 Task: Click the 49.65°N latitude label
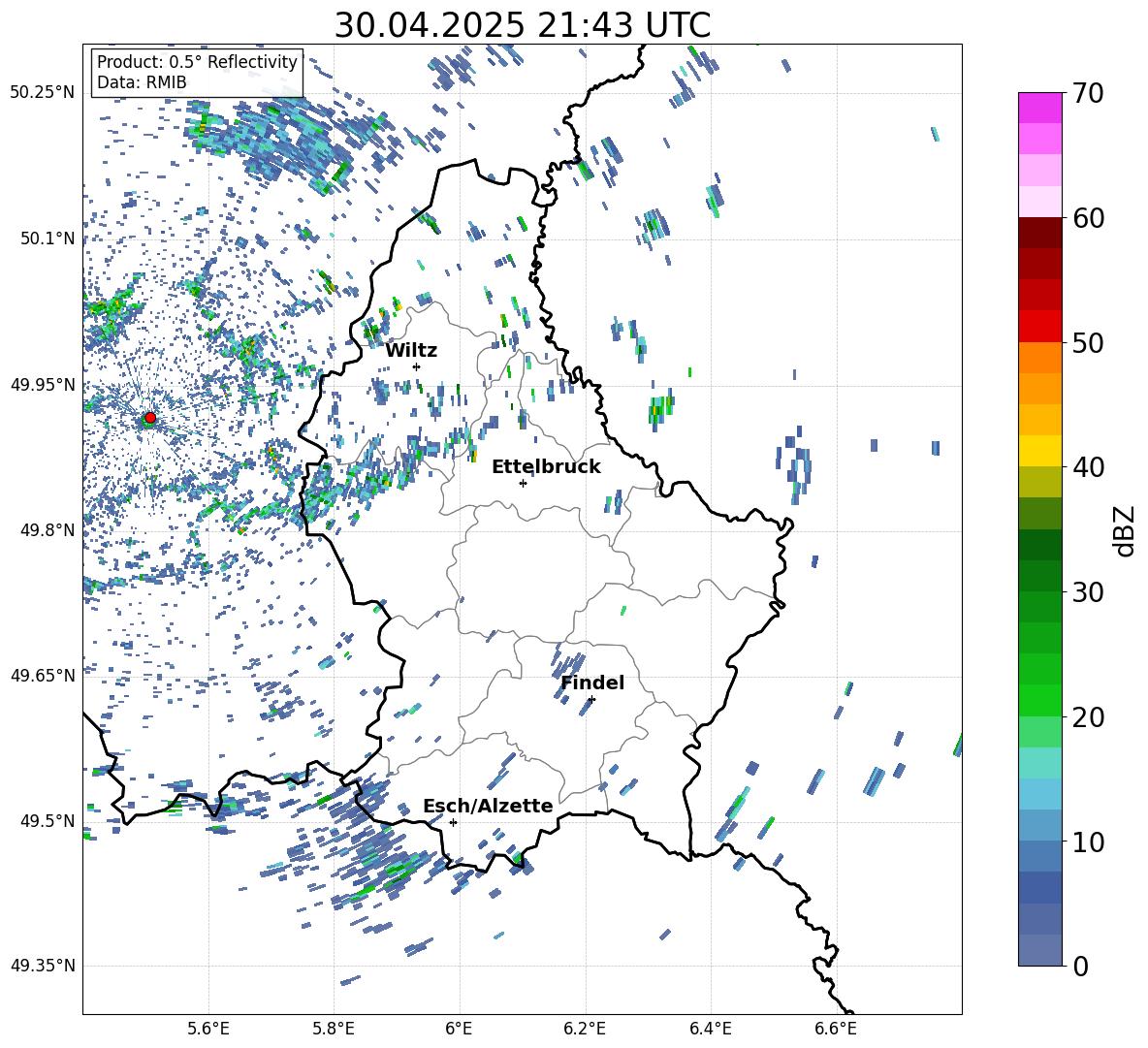coord(43,675)
